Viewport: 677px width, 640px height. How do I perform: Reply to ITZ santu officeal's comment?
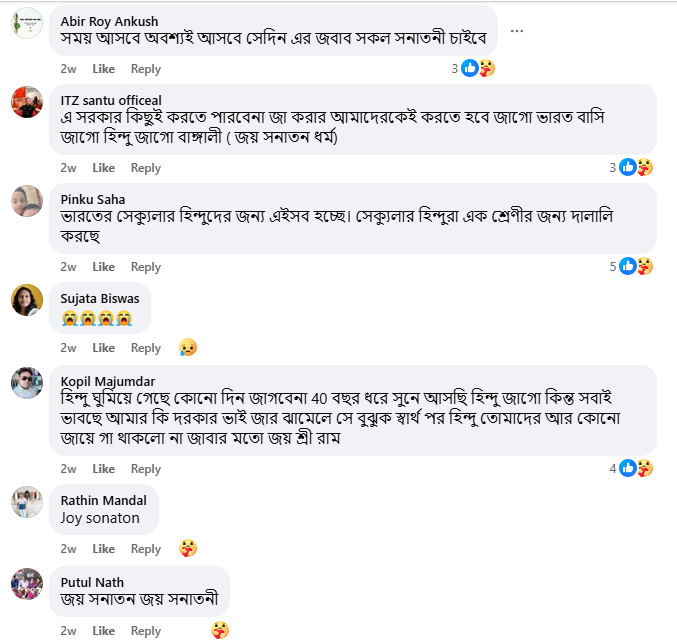pos(146,168)
